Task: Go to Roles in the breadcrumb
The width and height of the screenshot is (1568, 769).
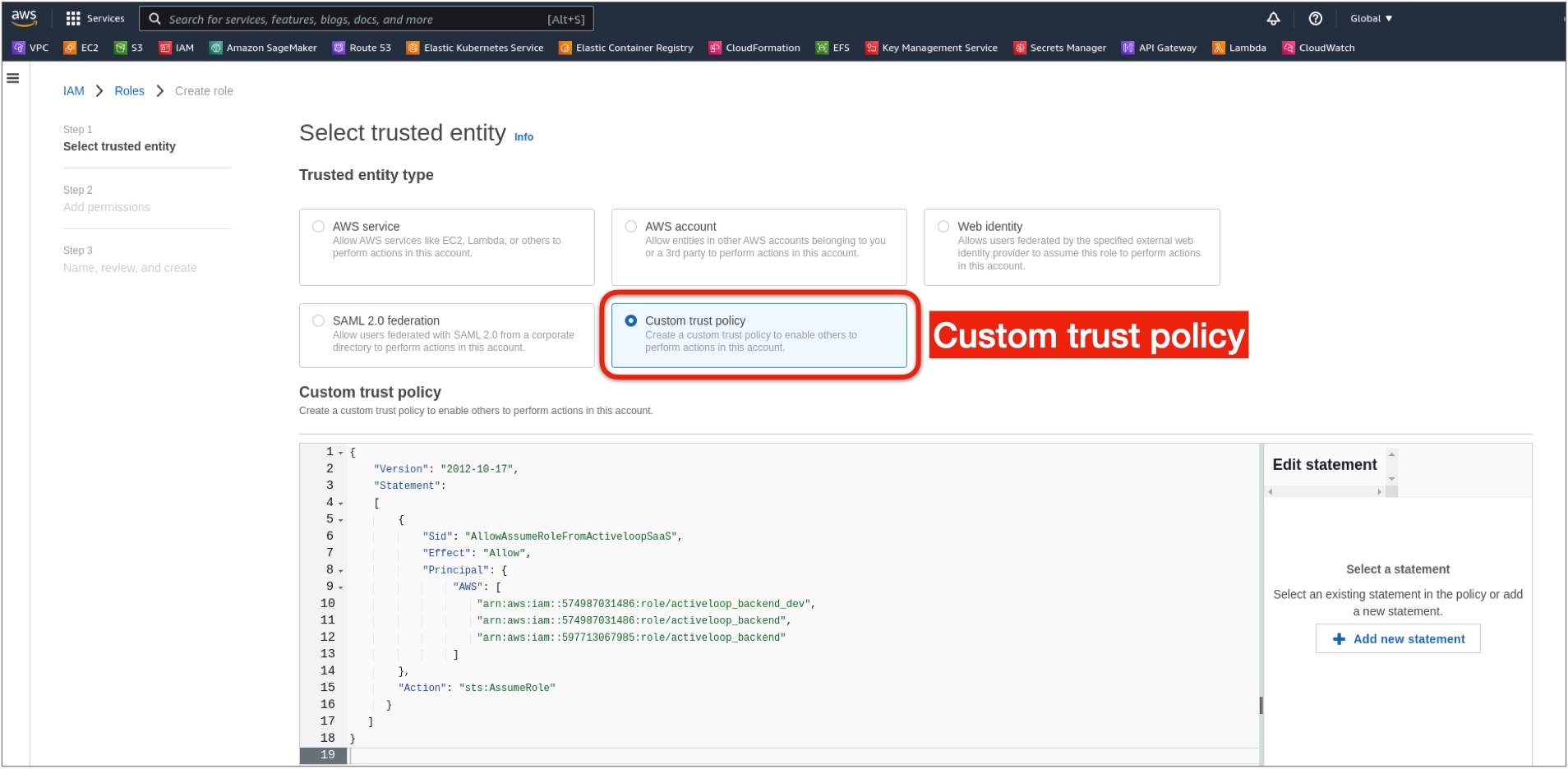Action: (x=129, y=91)
